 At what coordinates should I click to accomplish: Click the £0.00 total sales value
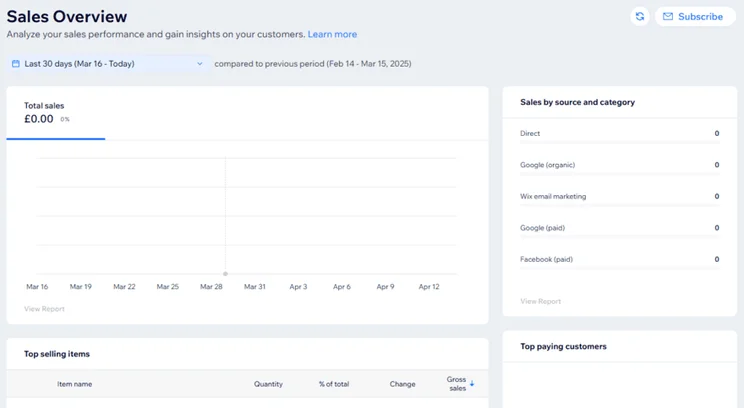point(39,119)
